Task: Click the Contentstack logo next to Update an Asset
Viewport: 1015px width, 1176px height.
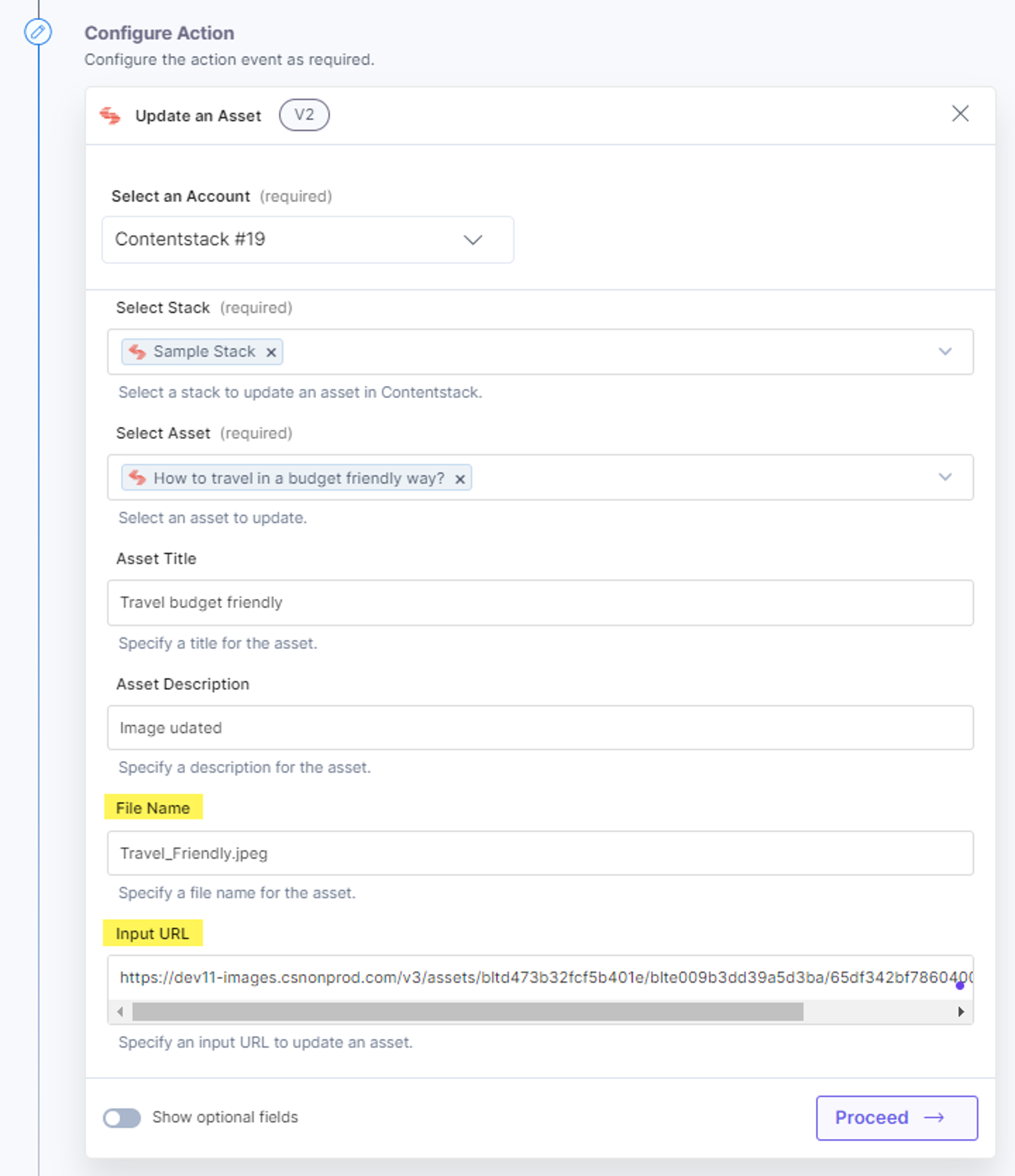Action: coord(110,116)
